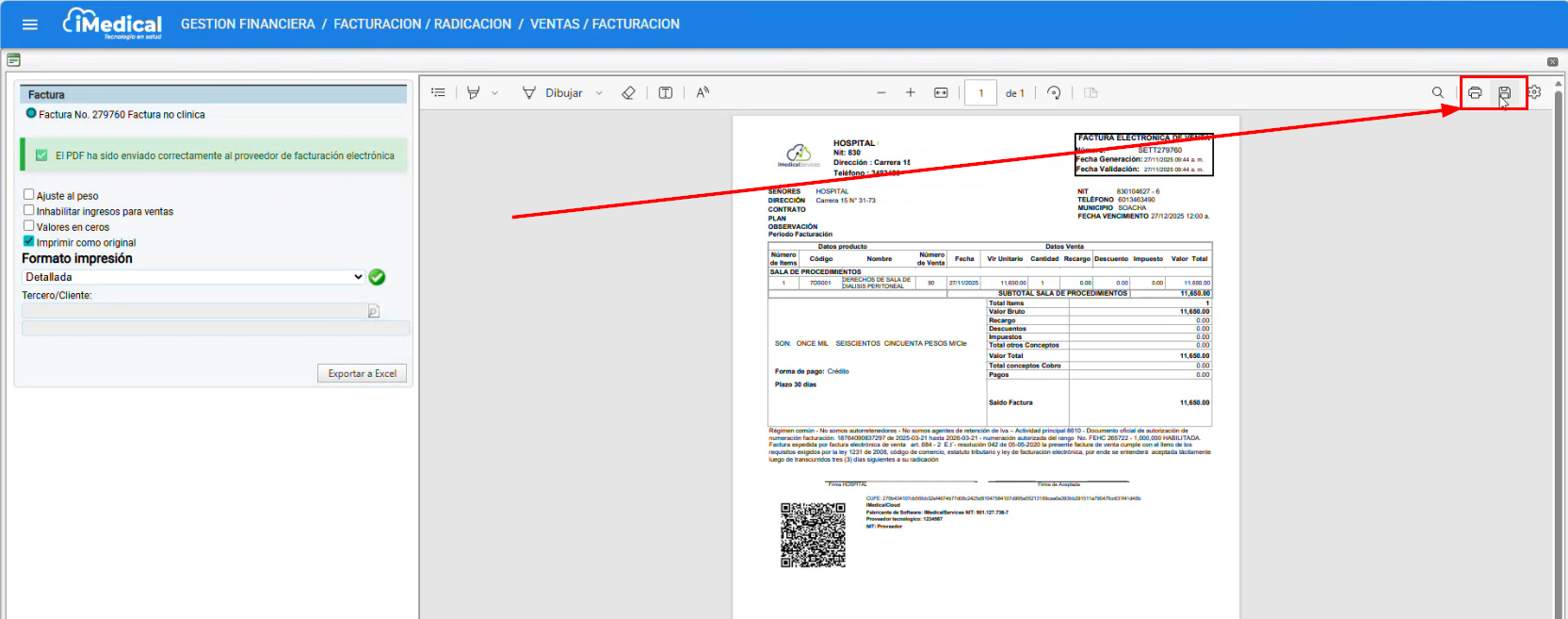This screenshot has width=1568, height=619.
Task: Open the hamburger menu next to iMedical logo
Action: point(30,24)
